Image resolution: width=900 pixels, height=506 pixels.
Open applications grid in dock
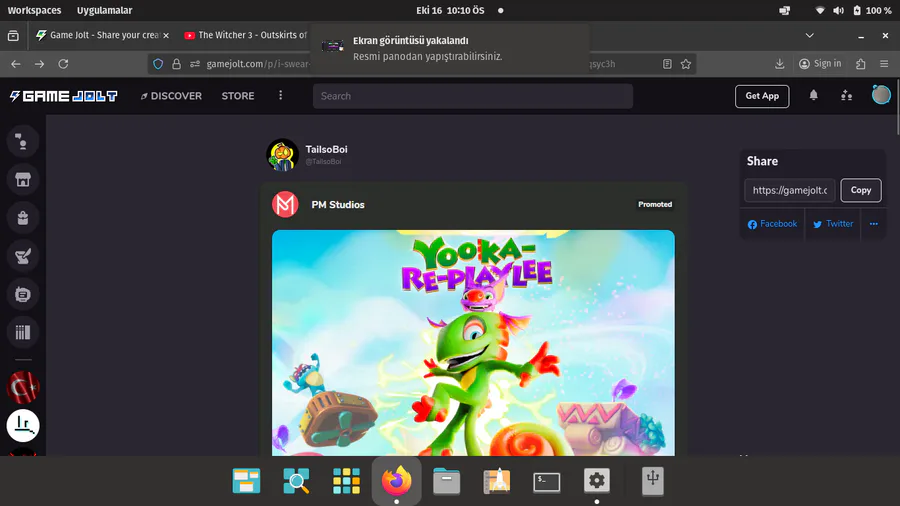tap(346, 481)
